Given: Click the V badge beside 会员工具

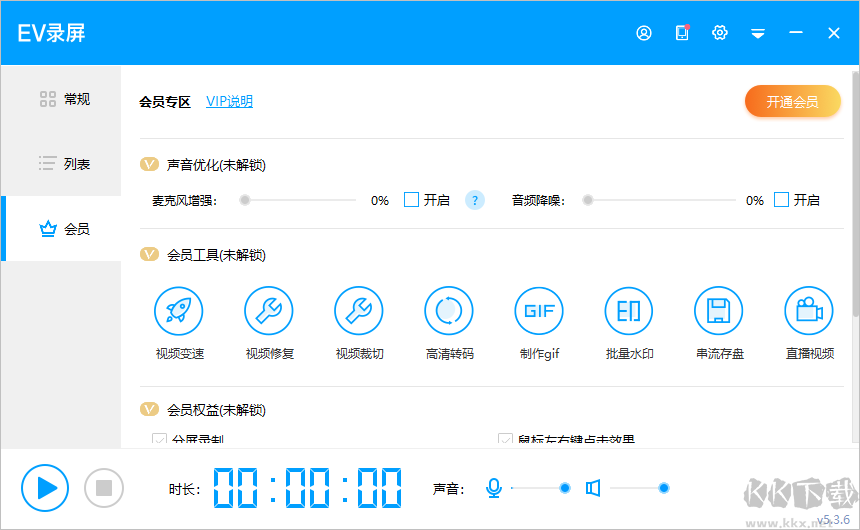Looking at the screenshot, I should [149, 254].
